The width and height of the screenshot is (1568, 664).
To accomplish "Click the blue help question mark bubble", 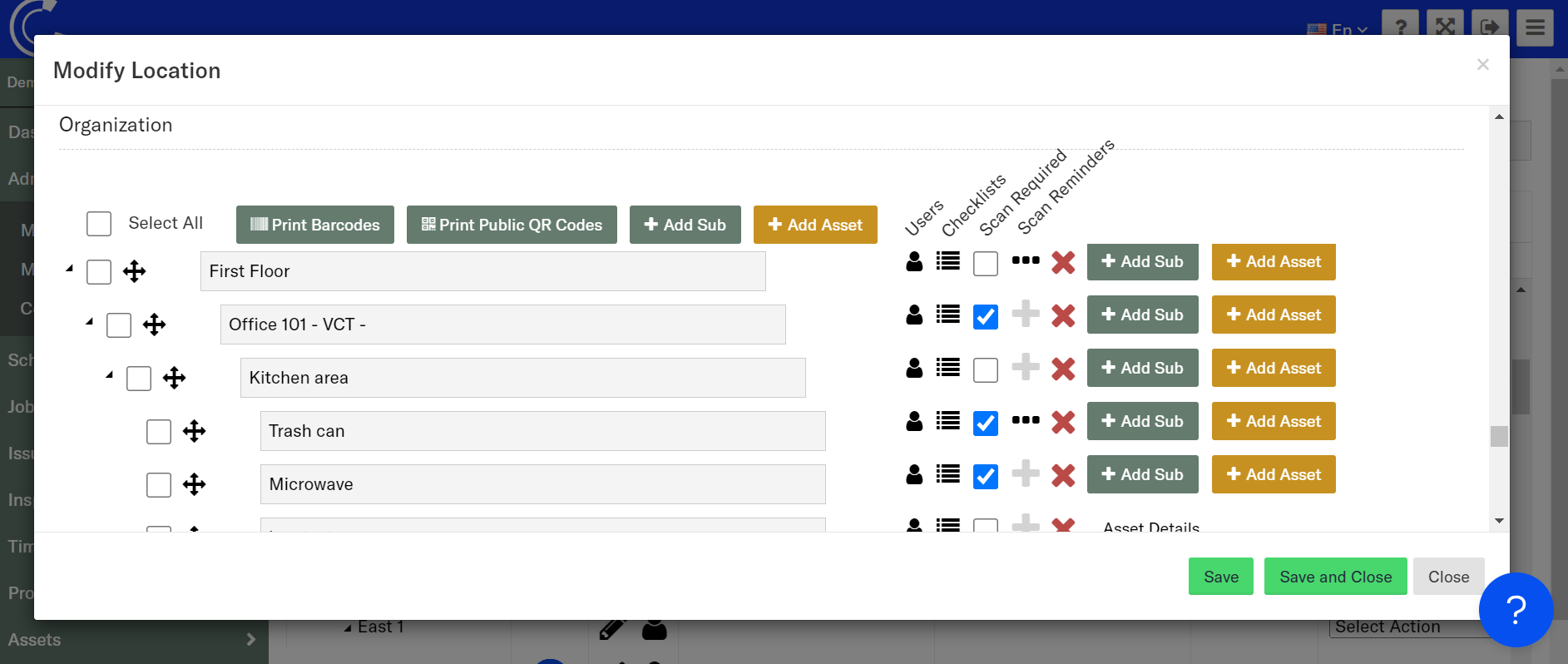I will click(x=1515, y=610).
